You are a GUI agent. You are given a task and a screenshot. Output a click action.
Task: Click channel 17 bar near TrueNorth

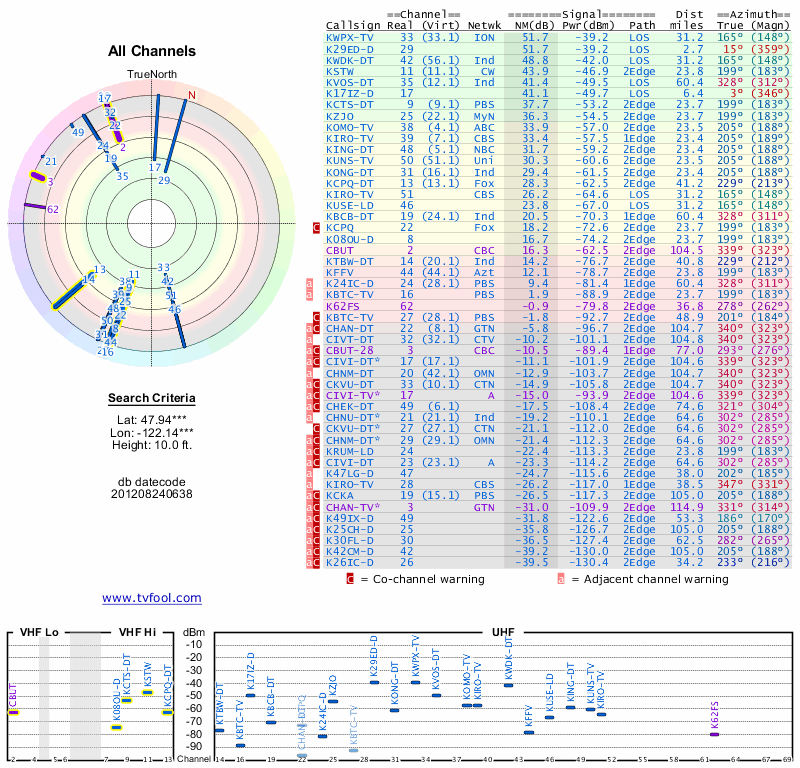pyautogui.click(x=156, y=128)
